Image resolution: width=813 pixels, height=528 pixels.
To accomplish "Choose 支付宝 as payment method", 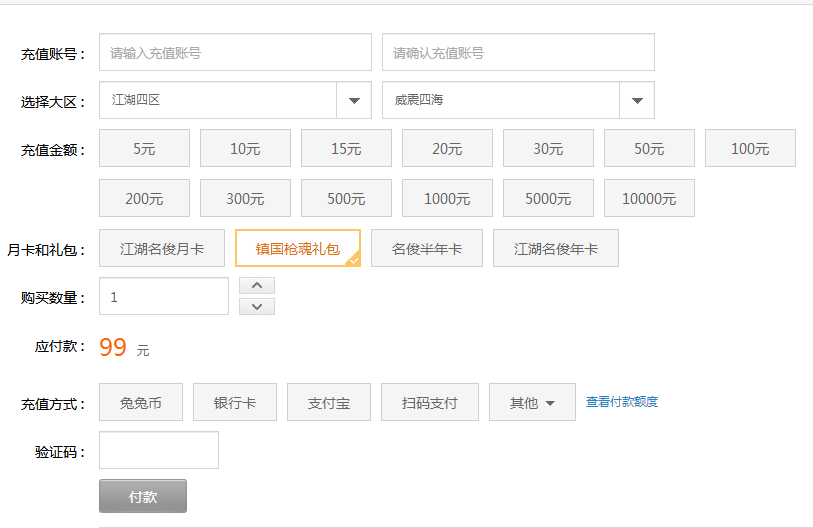I will (x=329, y=402).
